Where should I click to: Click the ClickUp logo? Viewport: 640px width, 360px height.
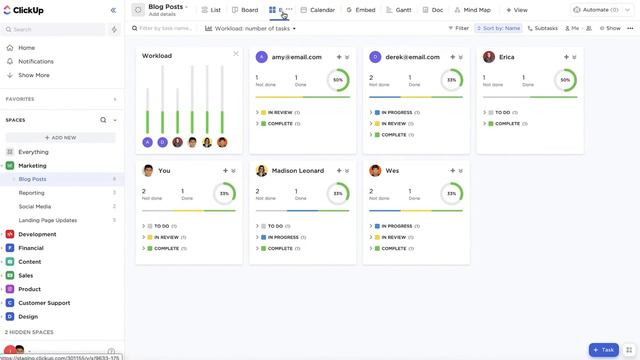24,10
